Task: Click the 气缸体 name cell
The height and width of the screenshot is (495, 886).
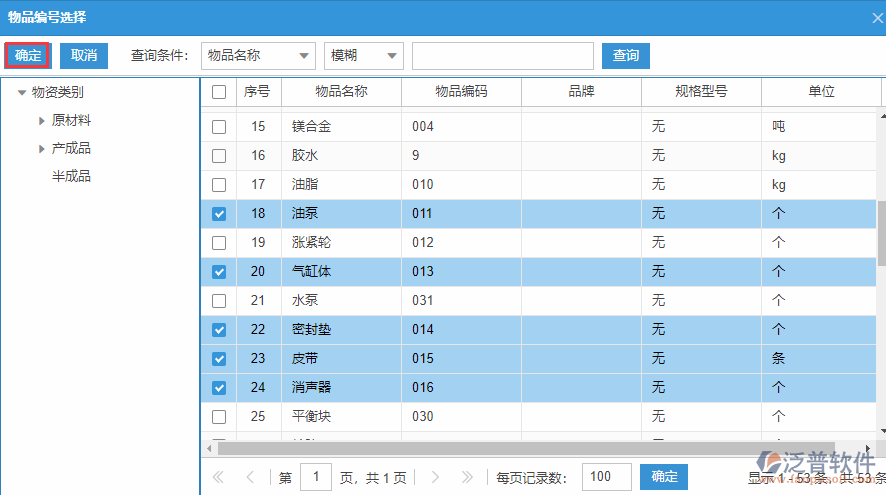Action: point(341,272)
